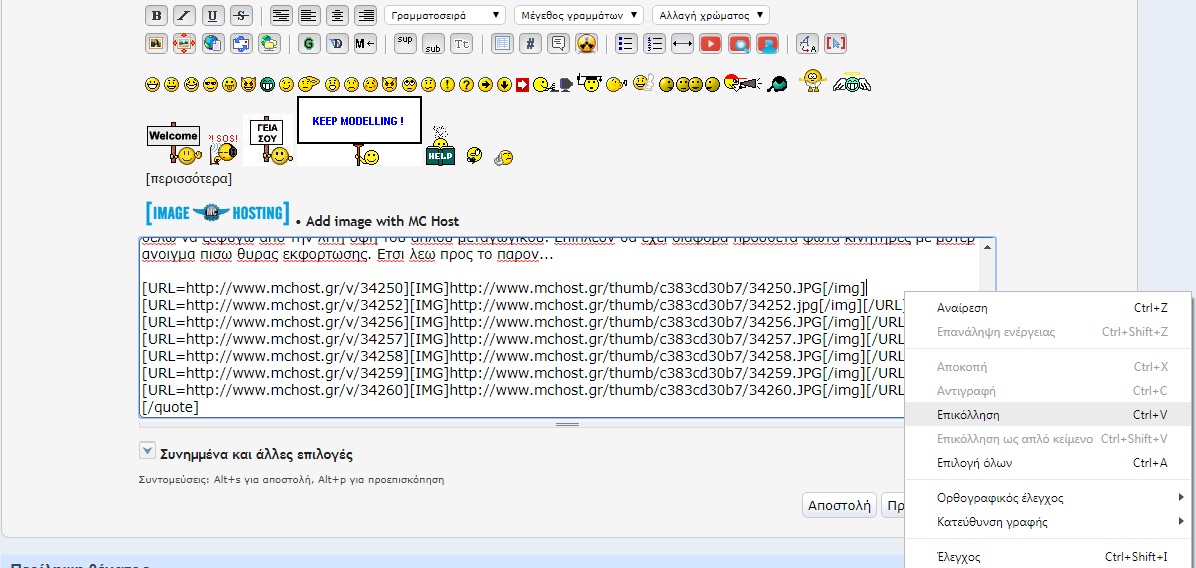Align text right in the editor toolbar

pyautogui.click(x=365, y=15)
